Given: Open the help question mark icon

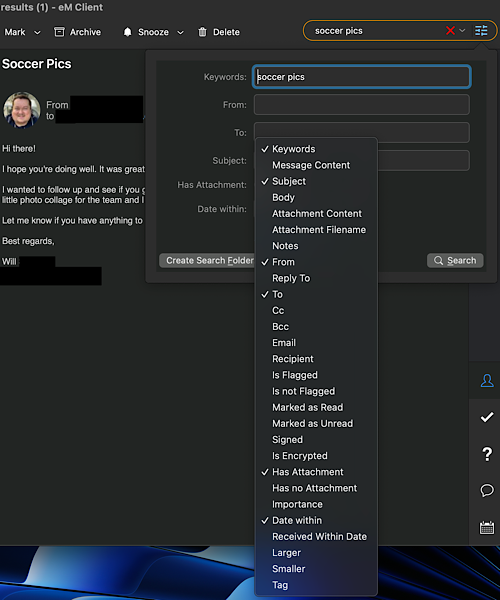Looking at the screenshot, I should click(x=487, y=454).
